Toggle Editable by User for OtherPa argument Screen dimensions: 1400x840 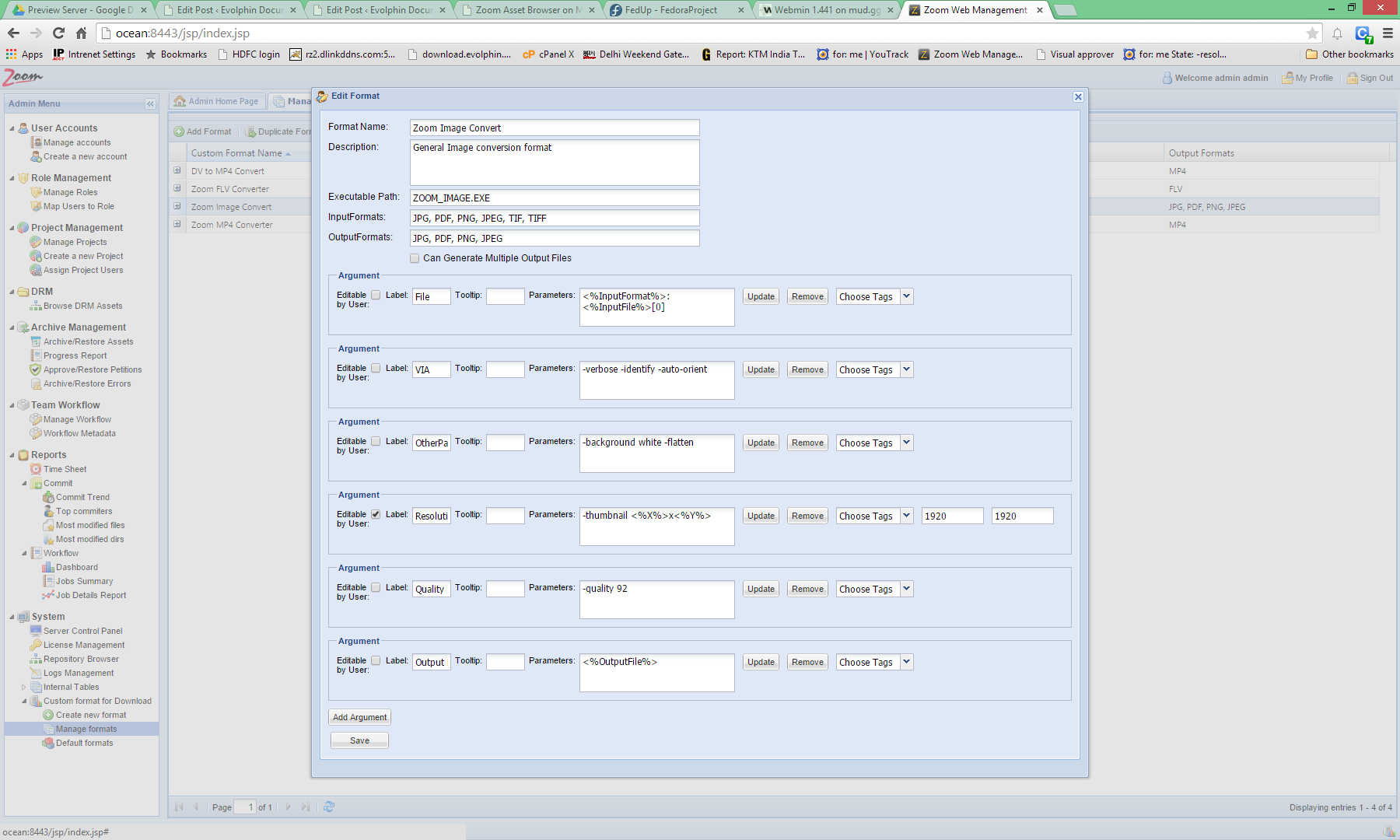click(x=376, y=441)
